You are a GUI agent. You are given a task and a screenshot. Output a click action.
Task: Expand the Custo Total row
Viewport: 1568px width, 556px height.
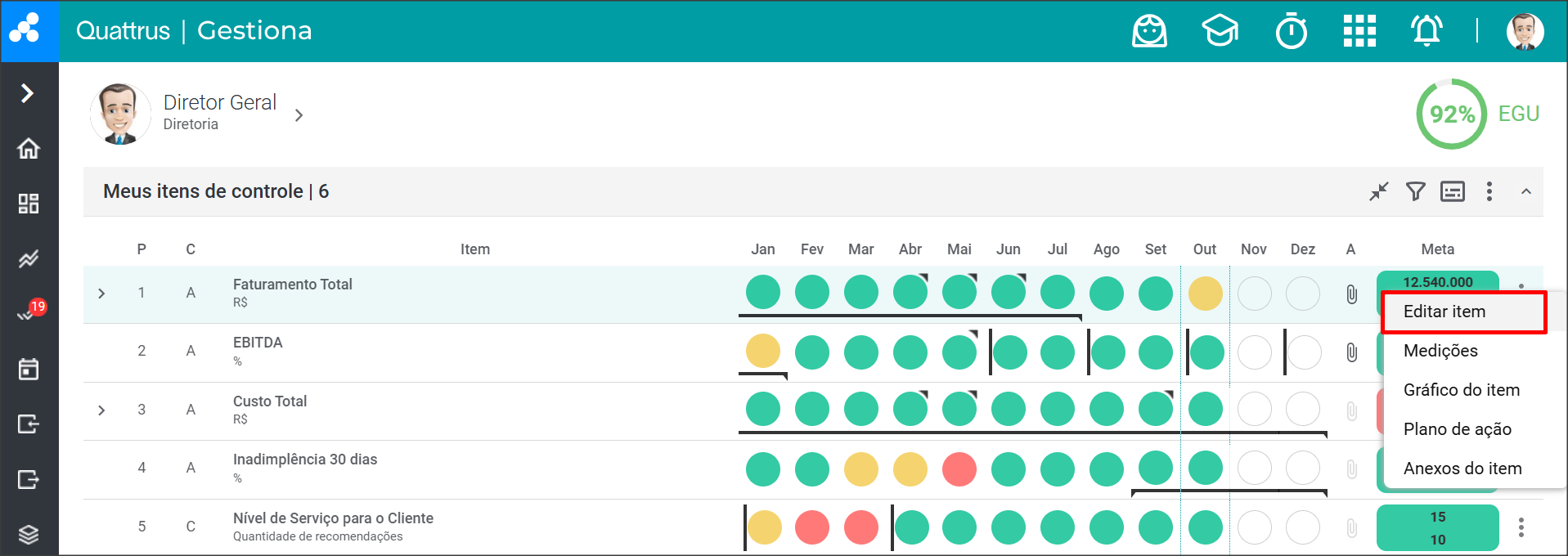coord(101,410)
